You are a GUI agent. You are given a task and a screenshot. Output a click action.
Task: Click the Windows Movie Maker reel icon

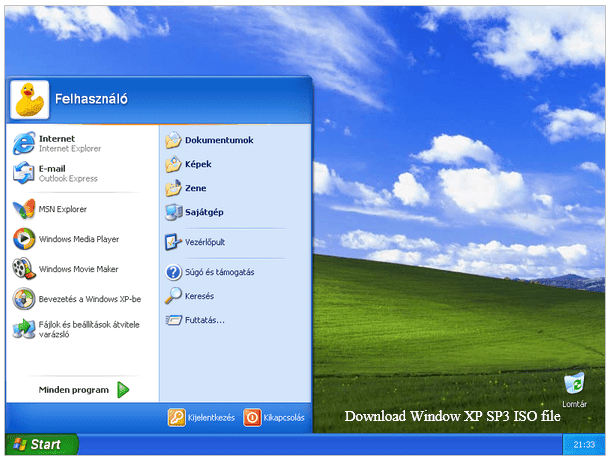coord(24,269)
